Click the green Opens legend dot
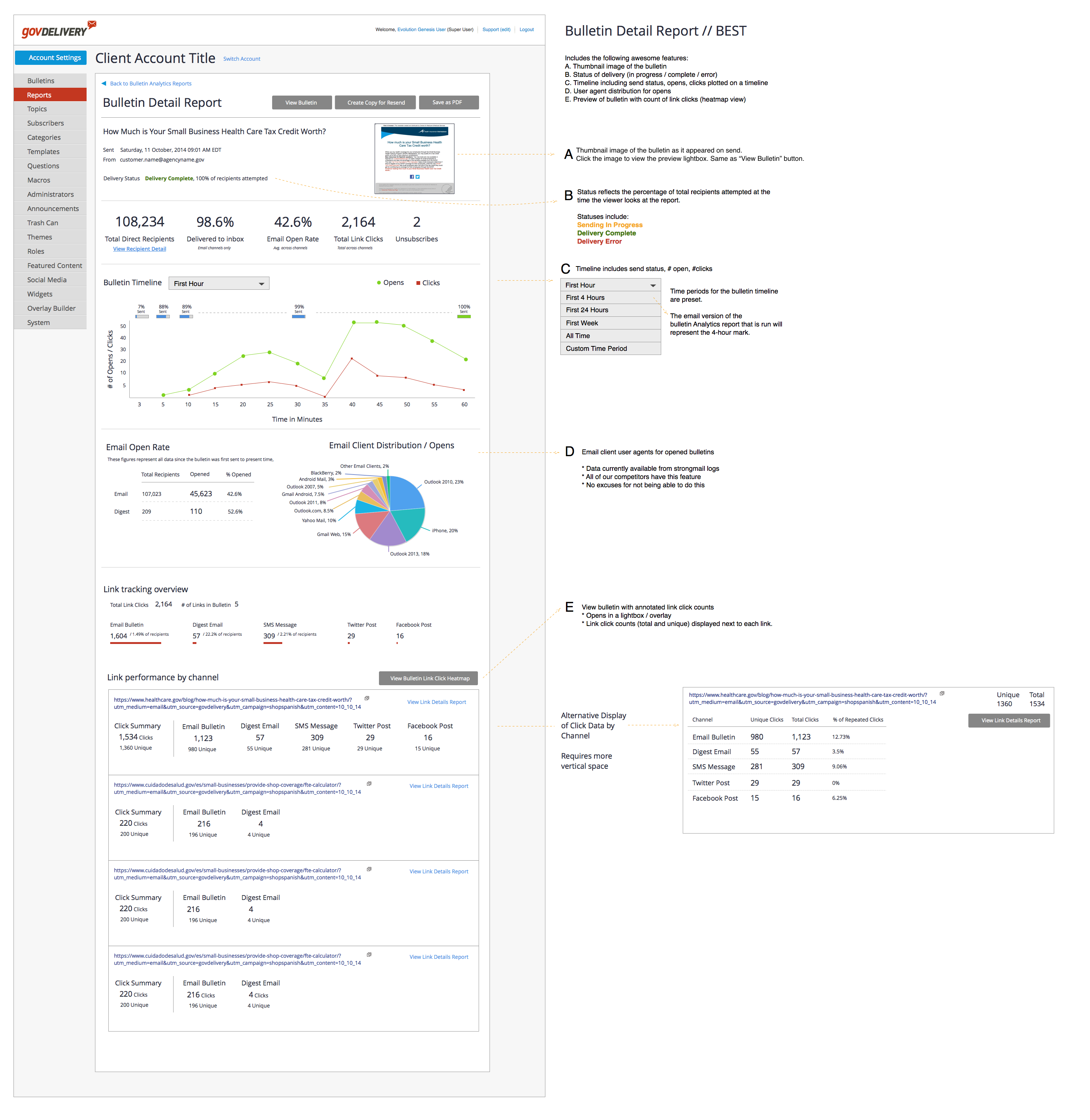1090x1120 pixels. click(379, 283)
